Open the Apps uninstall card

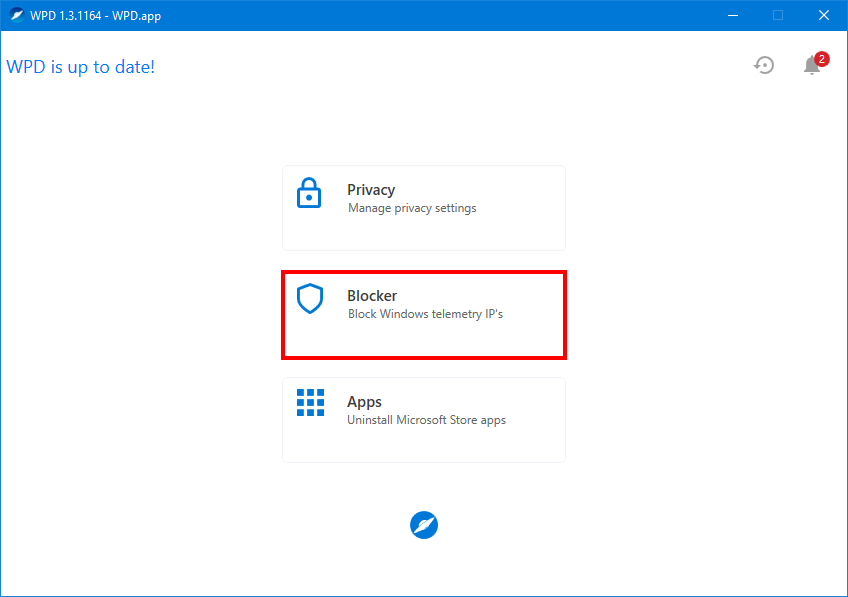423,420
